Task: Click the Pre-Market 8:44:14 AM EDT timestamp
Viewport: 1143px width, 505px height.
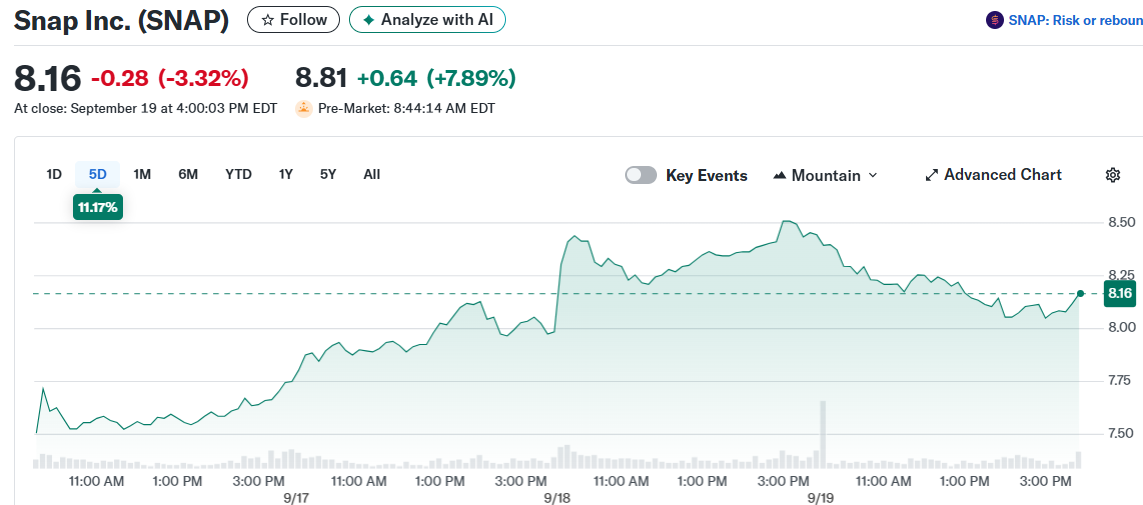Action: click(x=406, y=109)
